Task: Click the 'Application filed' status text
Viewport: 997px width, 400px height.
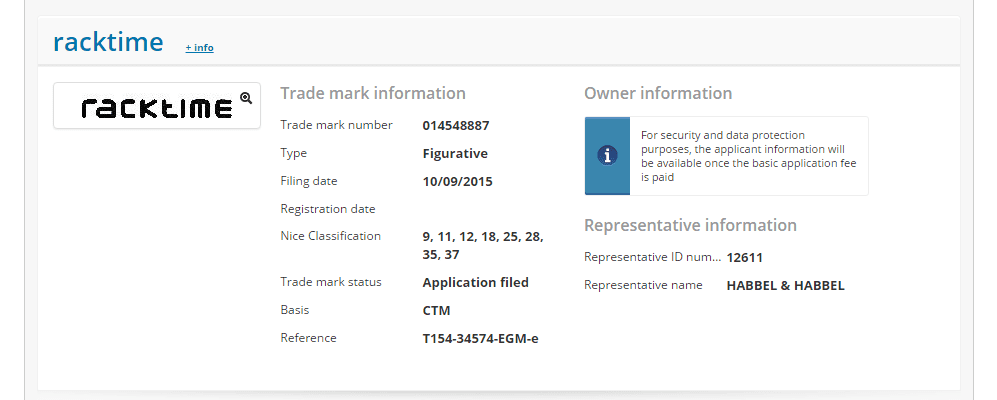Action: click(x=475, y=282)
